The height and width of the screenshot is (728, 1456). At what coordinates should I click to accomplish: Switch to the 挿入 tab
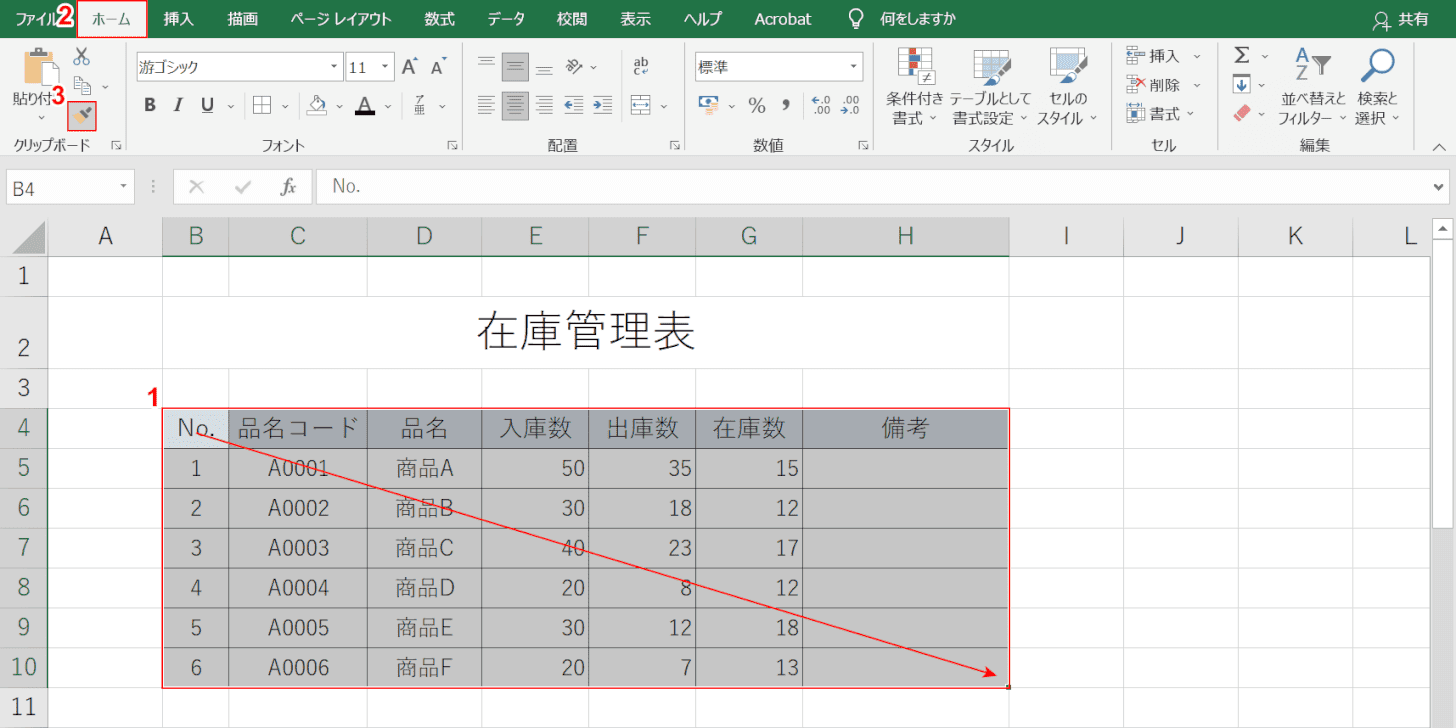179,19
